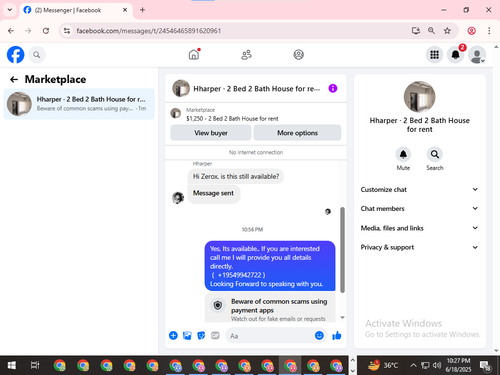Click the purple conversation info icon
Viewport: 500px width, 375px height.
pos(333,88)
